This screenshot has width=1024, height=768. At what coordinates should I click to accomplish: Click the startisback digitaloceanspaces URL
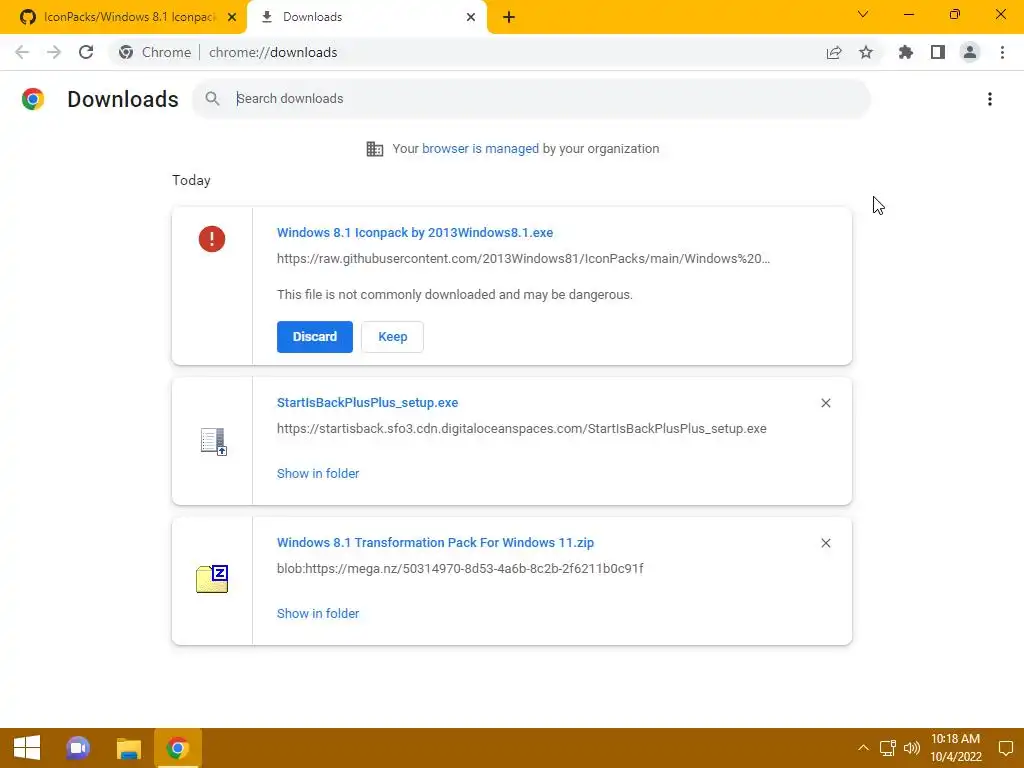522,429
